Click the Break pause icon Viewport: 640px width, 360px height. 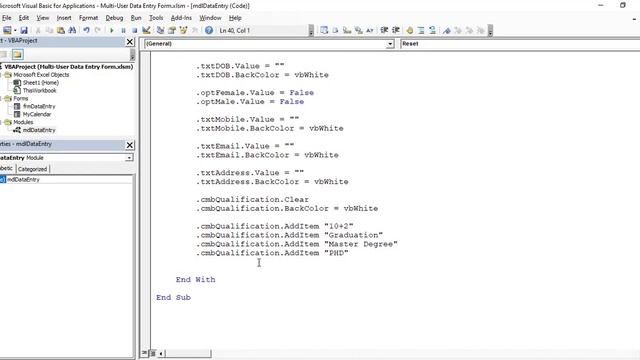coord(123,30)
